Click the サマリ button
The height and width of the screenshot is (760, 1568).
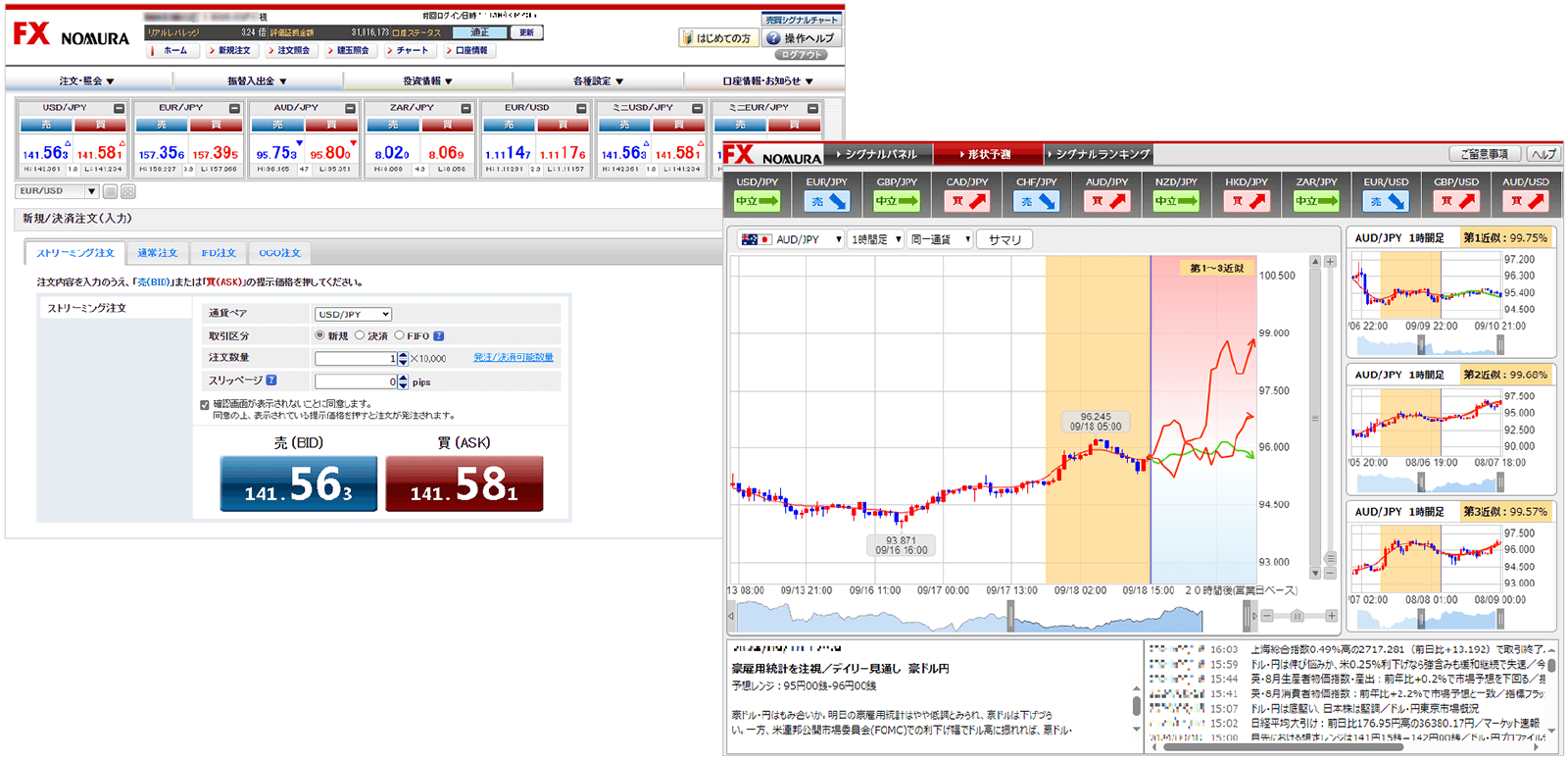pyautogui.click(x=1004, y=239)
